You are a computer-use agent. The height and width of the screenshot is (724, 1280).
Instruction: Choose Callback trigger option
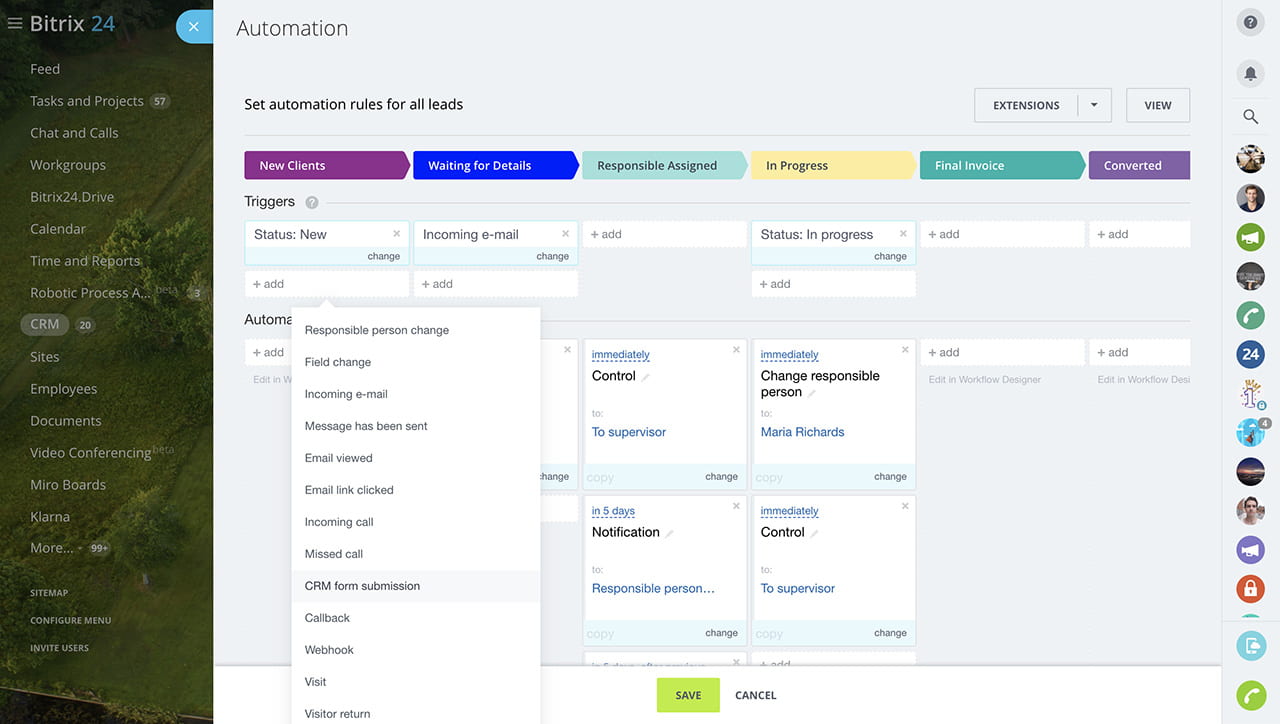click(416, 618)
